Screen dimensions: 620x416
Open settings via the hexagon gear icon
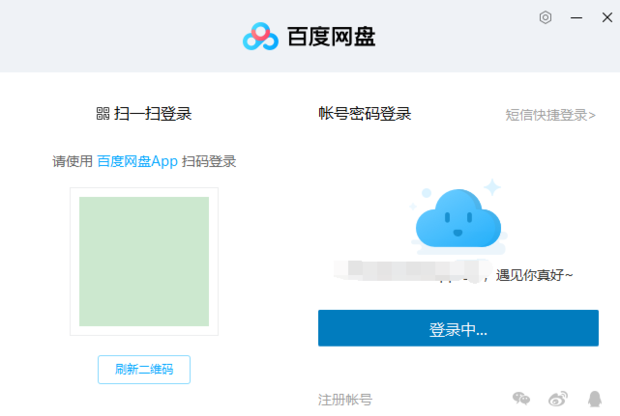(x=545, y=17)
